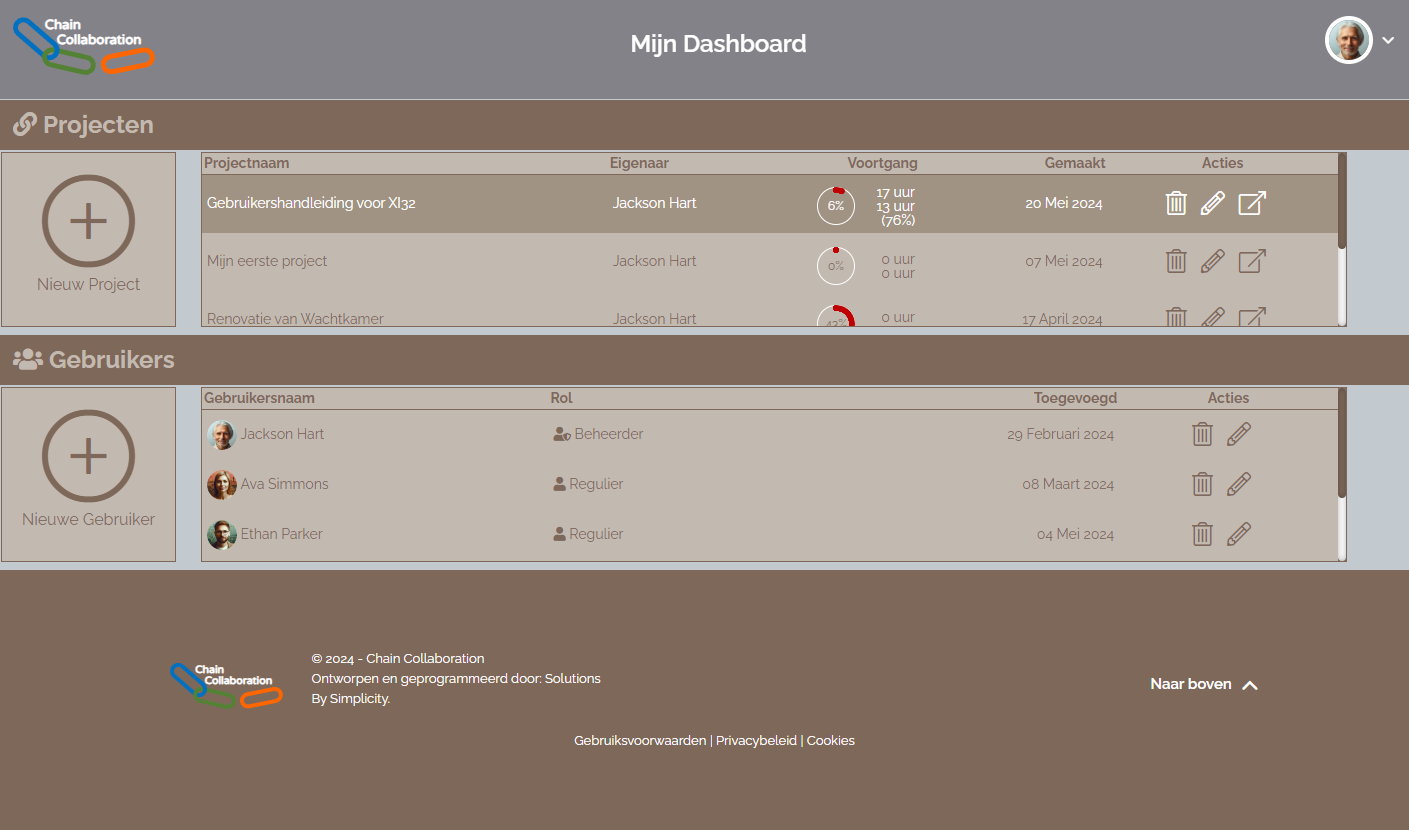Click the date 08 Maart 2024
The height and width of the screenshot is (830, 1409).
point(1068,484)
